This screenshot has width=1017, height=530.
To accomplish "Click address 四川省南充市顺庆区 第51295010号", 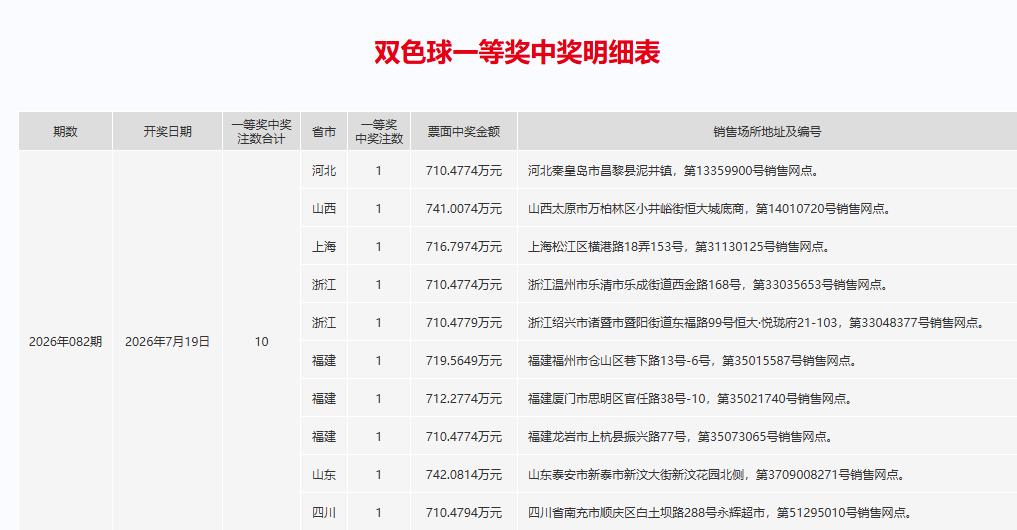I will pos(720,512).
